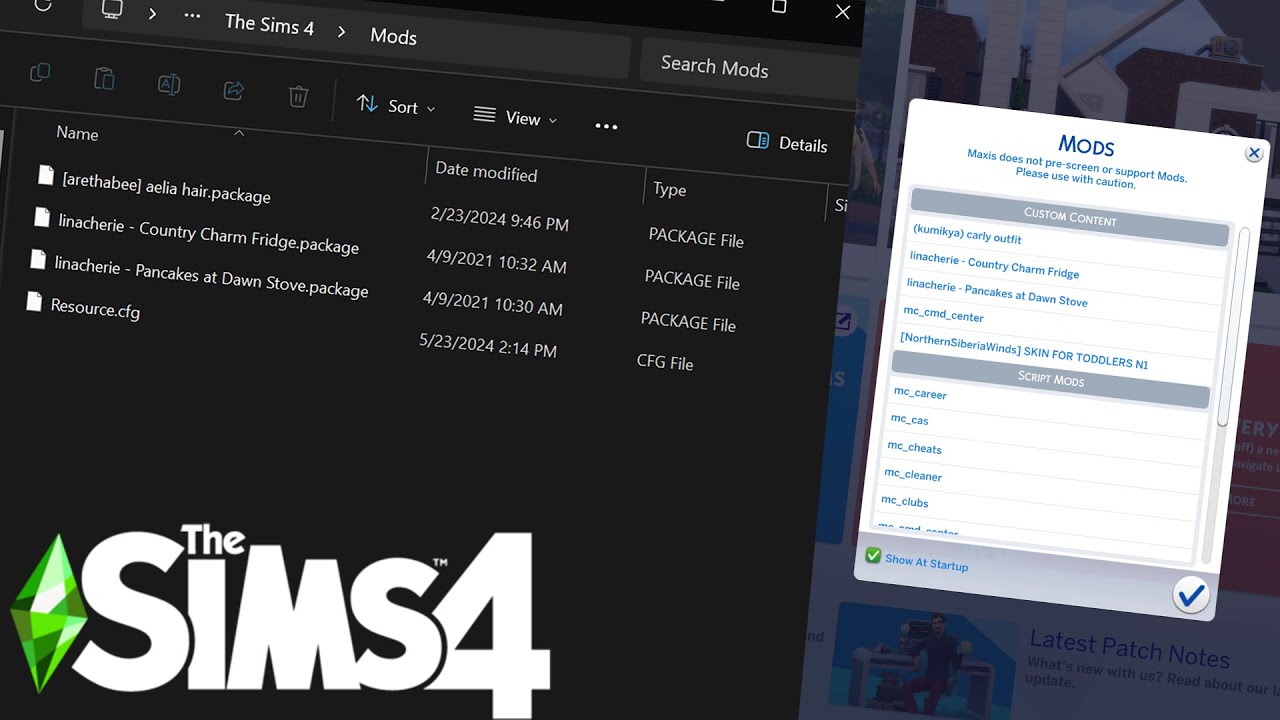Select [arethabee] aelia hair.package file
This screenshot has width=1280, height=720.
[166, 186]
